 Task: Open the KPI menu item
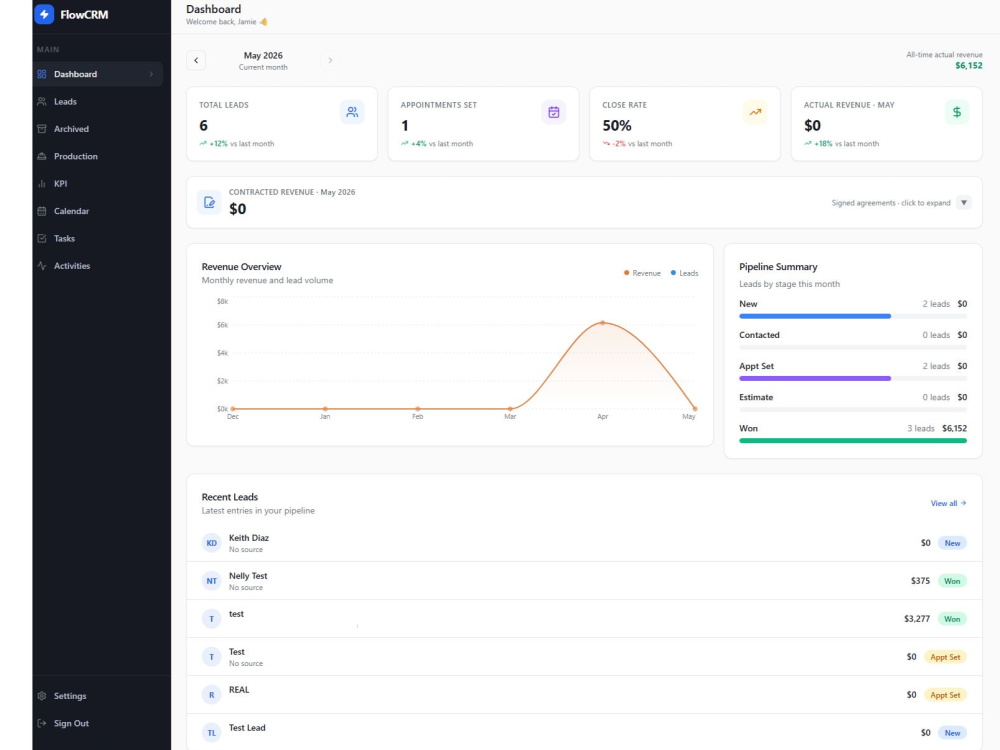point(98,184)
